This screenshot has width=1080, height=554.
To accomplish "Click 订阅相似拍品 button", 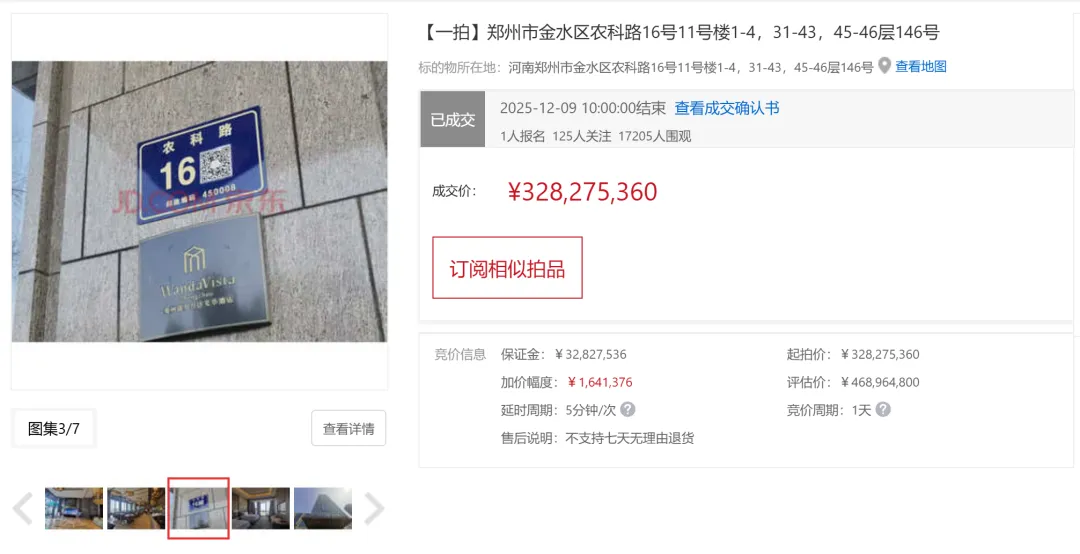I will [x=508, y=268].
